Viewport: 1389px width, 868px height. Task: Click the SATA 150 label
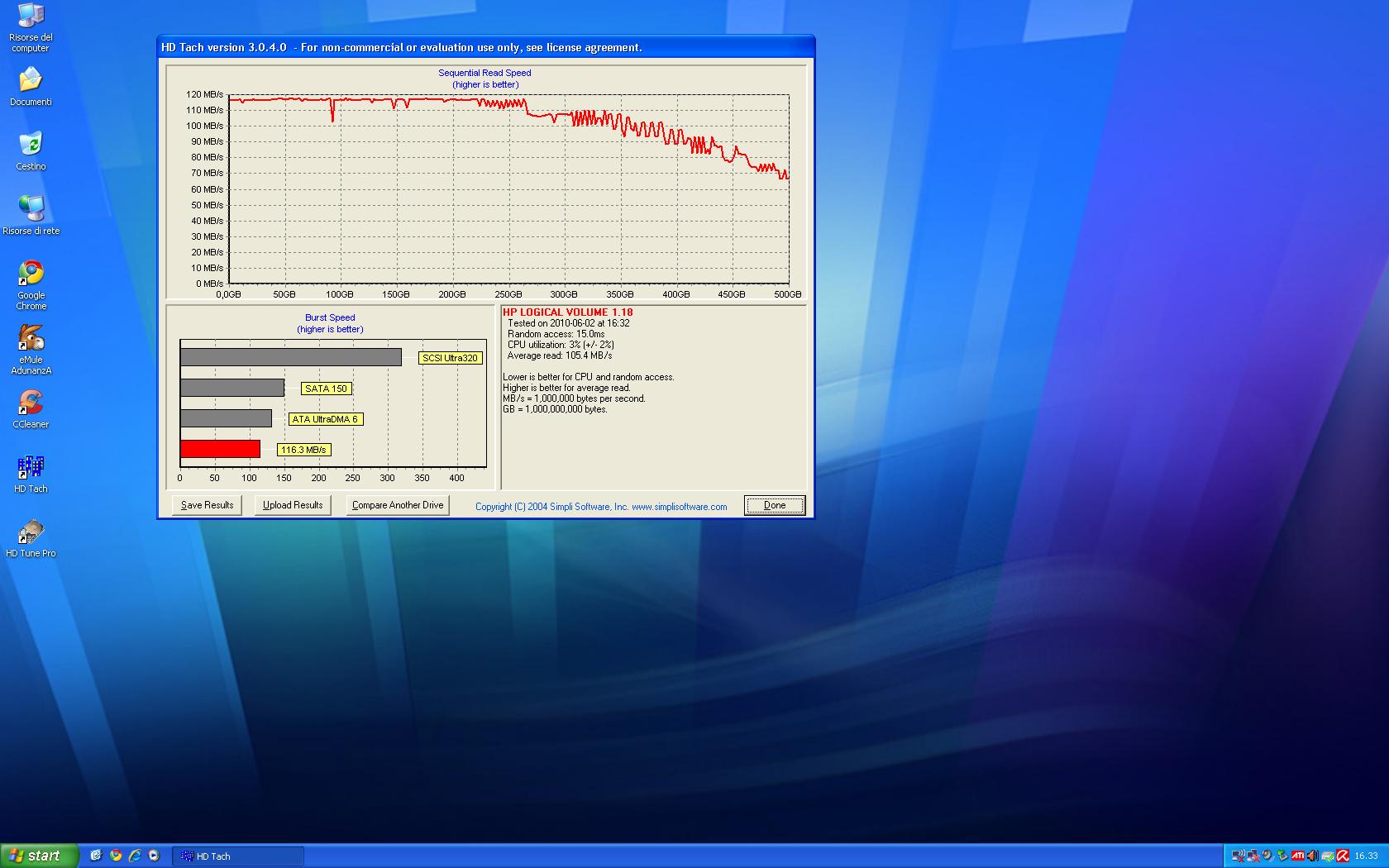[327, 389]
